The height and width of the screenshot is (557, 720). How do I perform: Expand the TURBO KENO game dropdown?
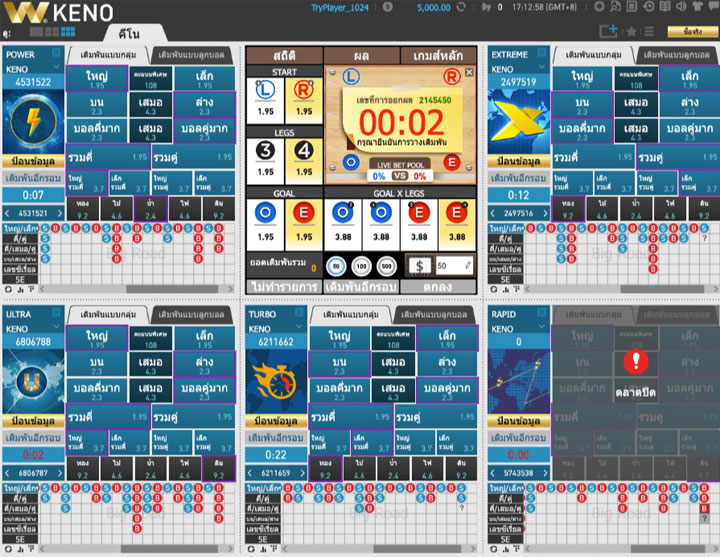pyautogui.click(x=299, y=327)
